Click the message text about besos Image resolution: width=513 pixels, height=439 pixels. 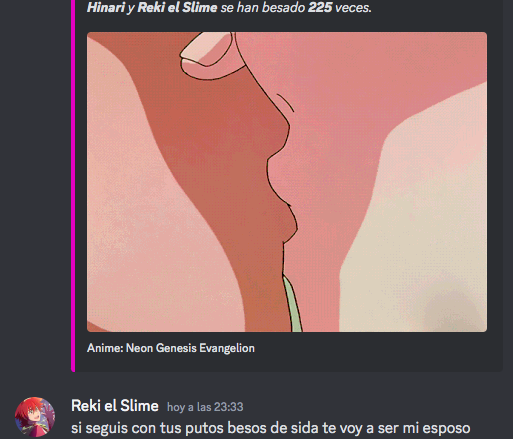click(x=271, y=428)
